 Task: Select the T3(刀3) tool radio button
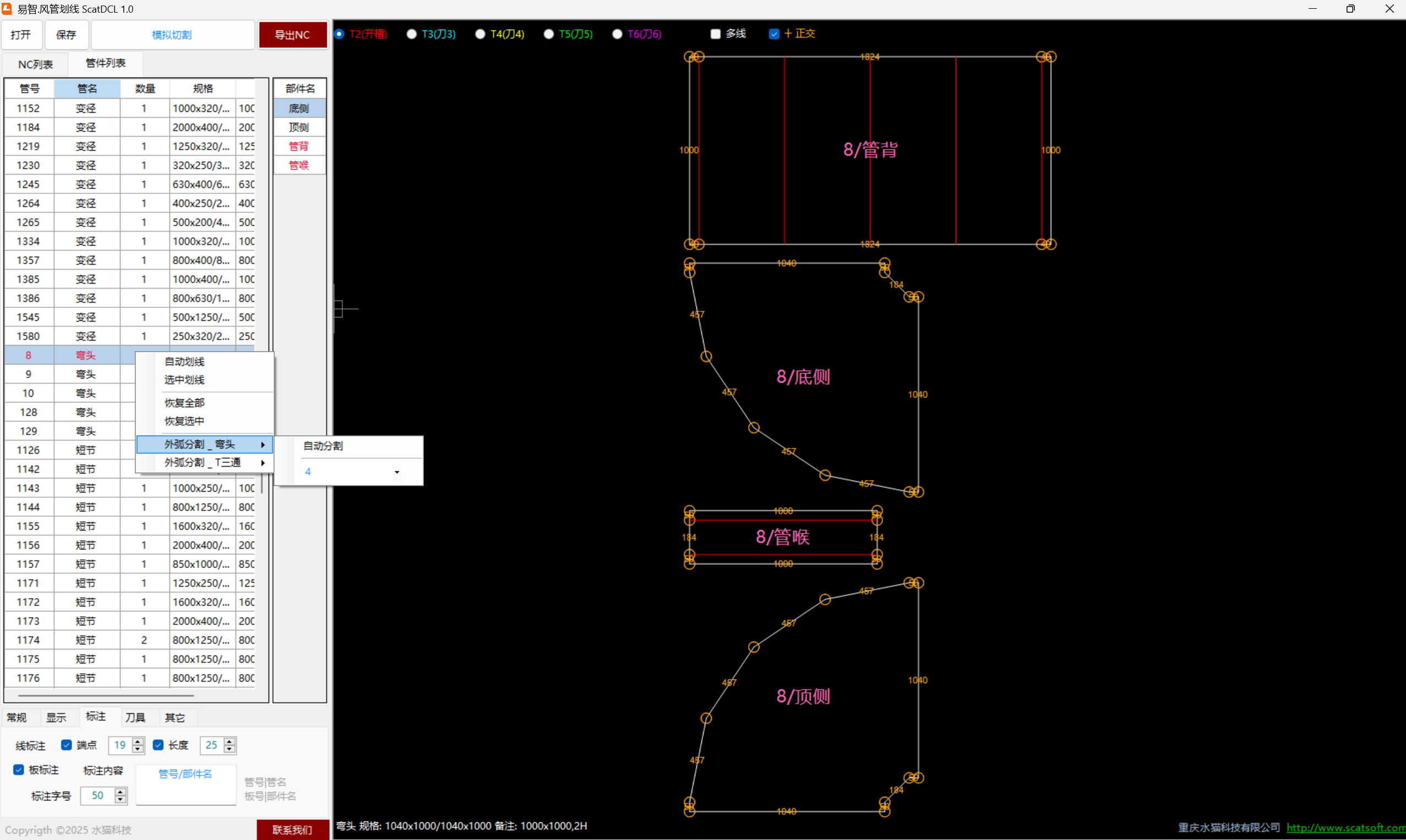(411, 34)
